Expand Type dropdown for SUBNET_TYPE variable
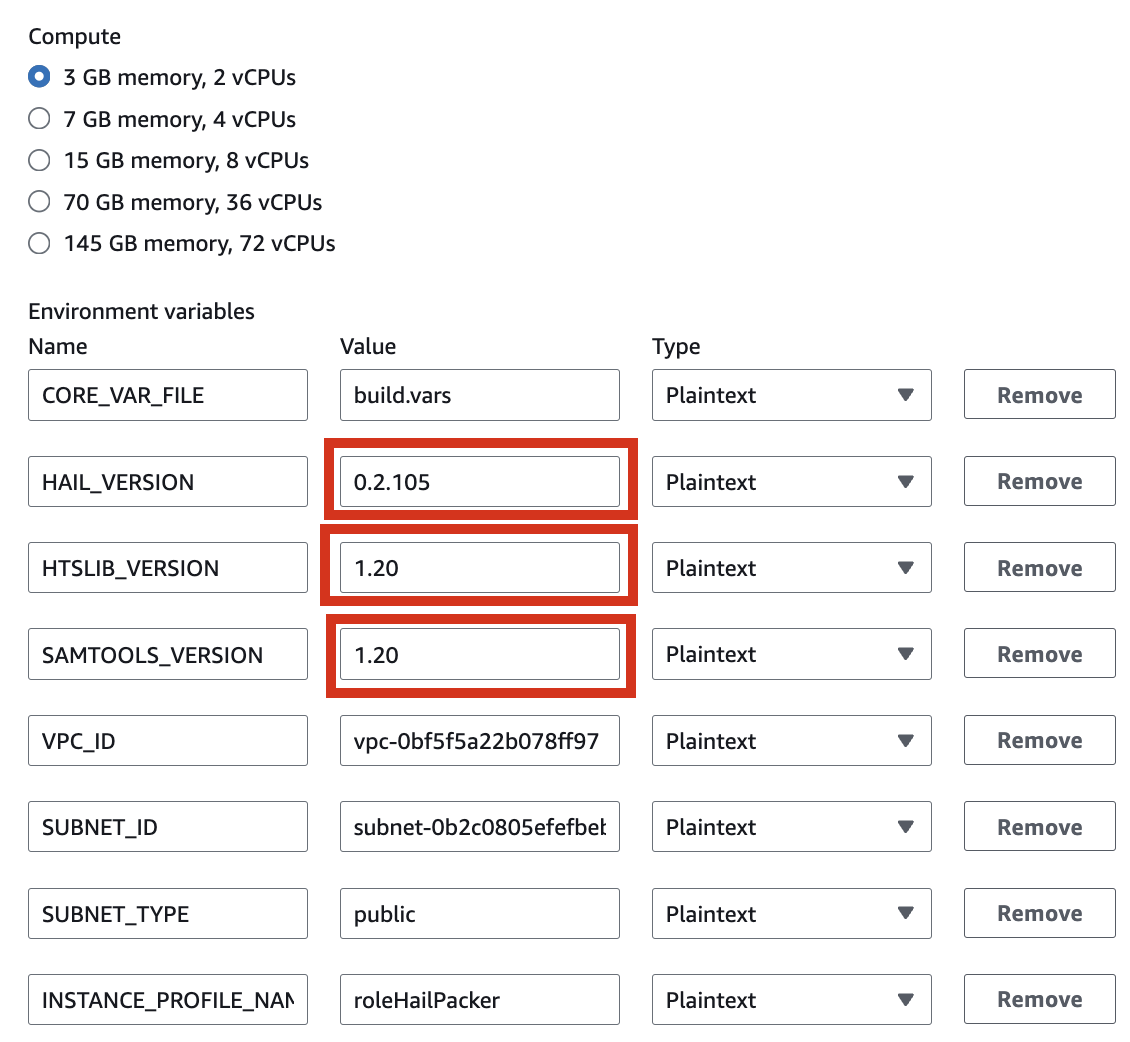The image size is (1130, 1042). pyautogui.click(x=791, y=914)
